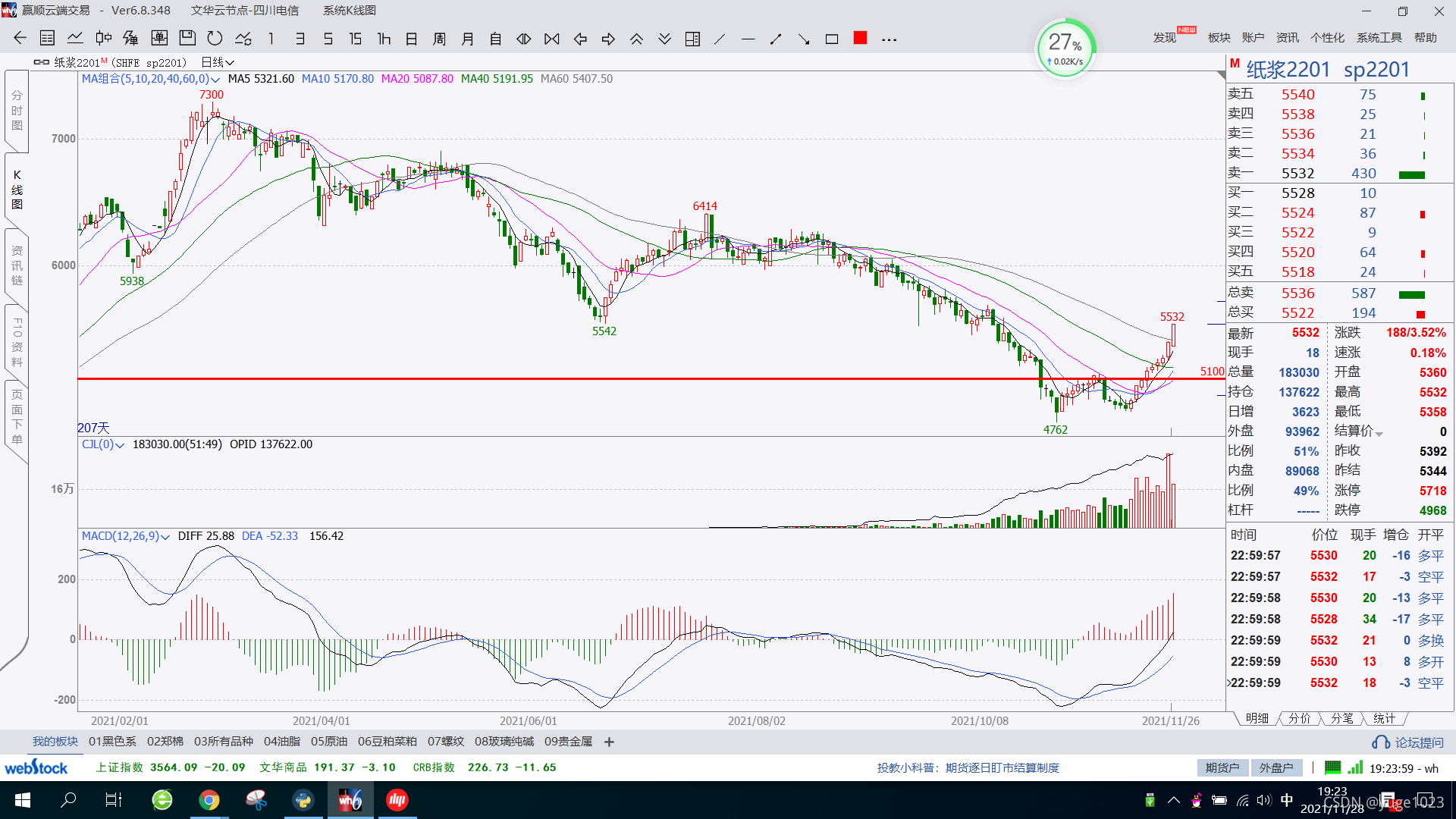Switch to the 资讯链 side tab

pos(17,265)
